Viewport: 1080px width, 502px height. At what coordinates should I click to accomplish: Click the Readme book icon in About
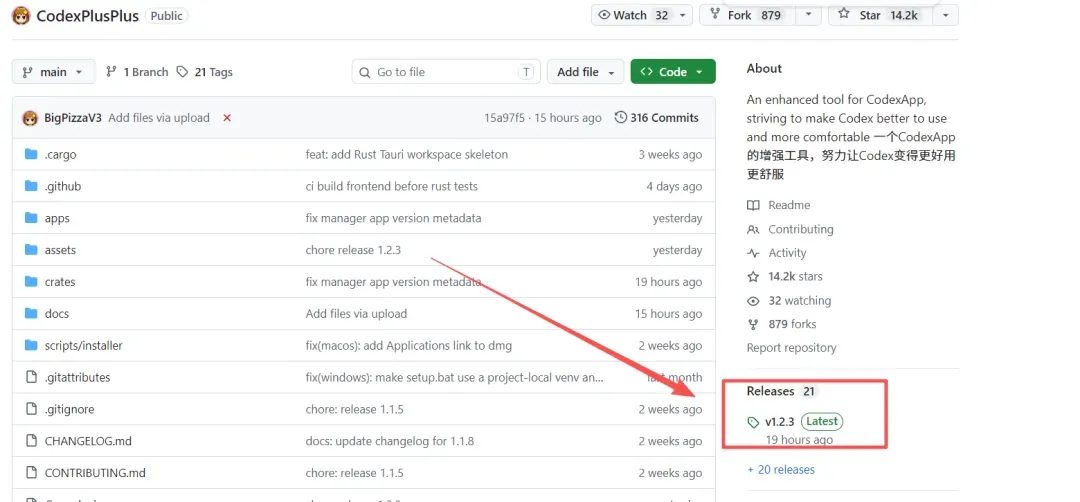pos(754,205)
